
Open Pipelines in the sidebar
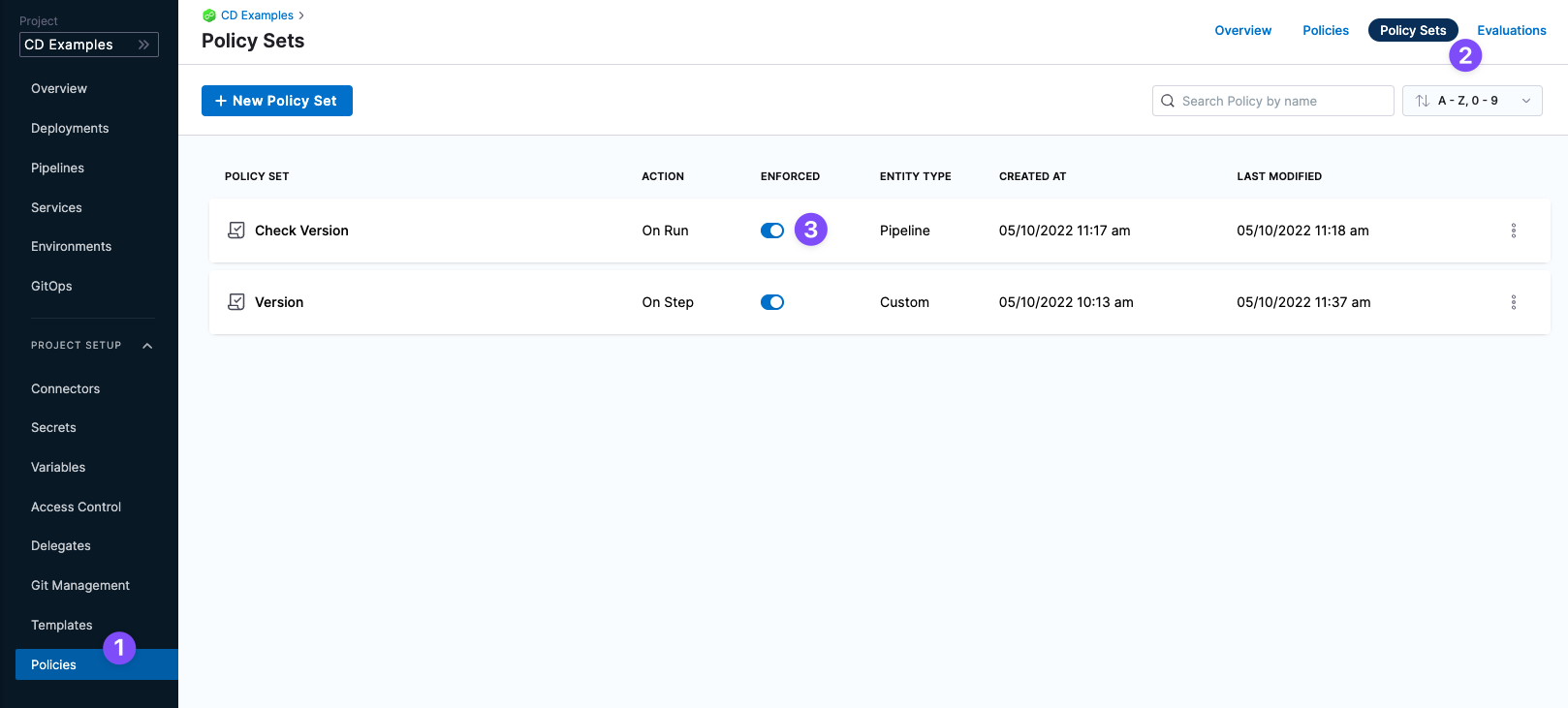(57, 168)
